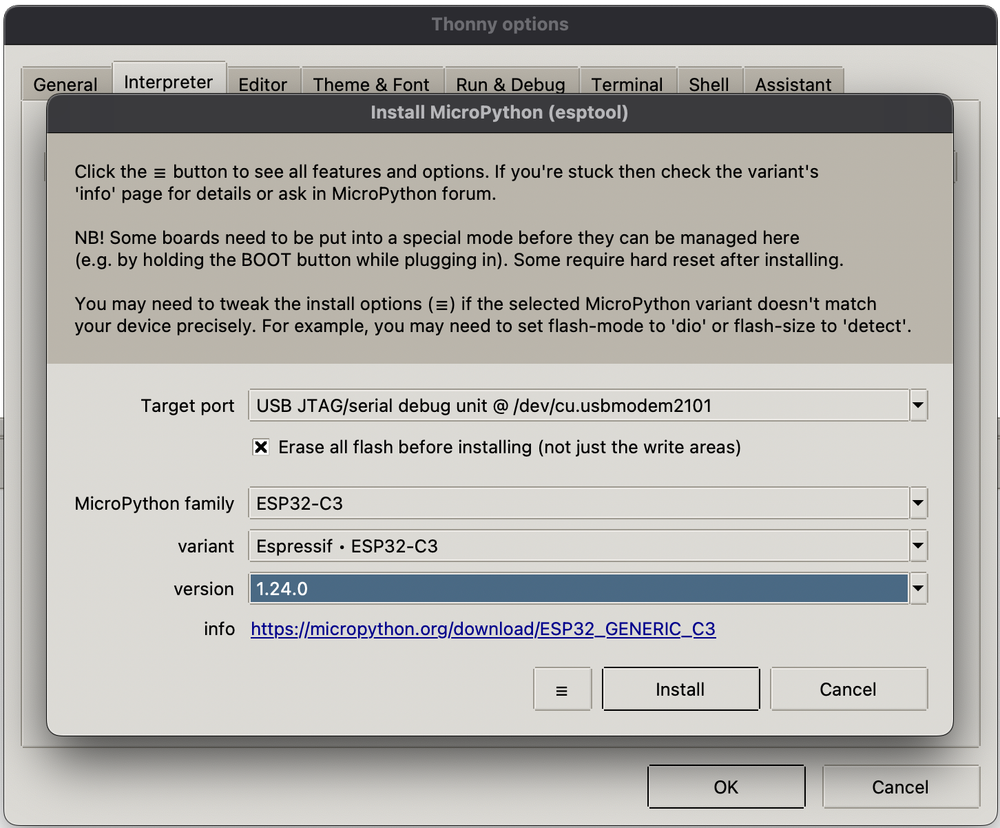Viewport: 1000px width, 828px height.
Task: Open the Terminal tab
Action: point(627,85)
